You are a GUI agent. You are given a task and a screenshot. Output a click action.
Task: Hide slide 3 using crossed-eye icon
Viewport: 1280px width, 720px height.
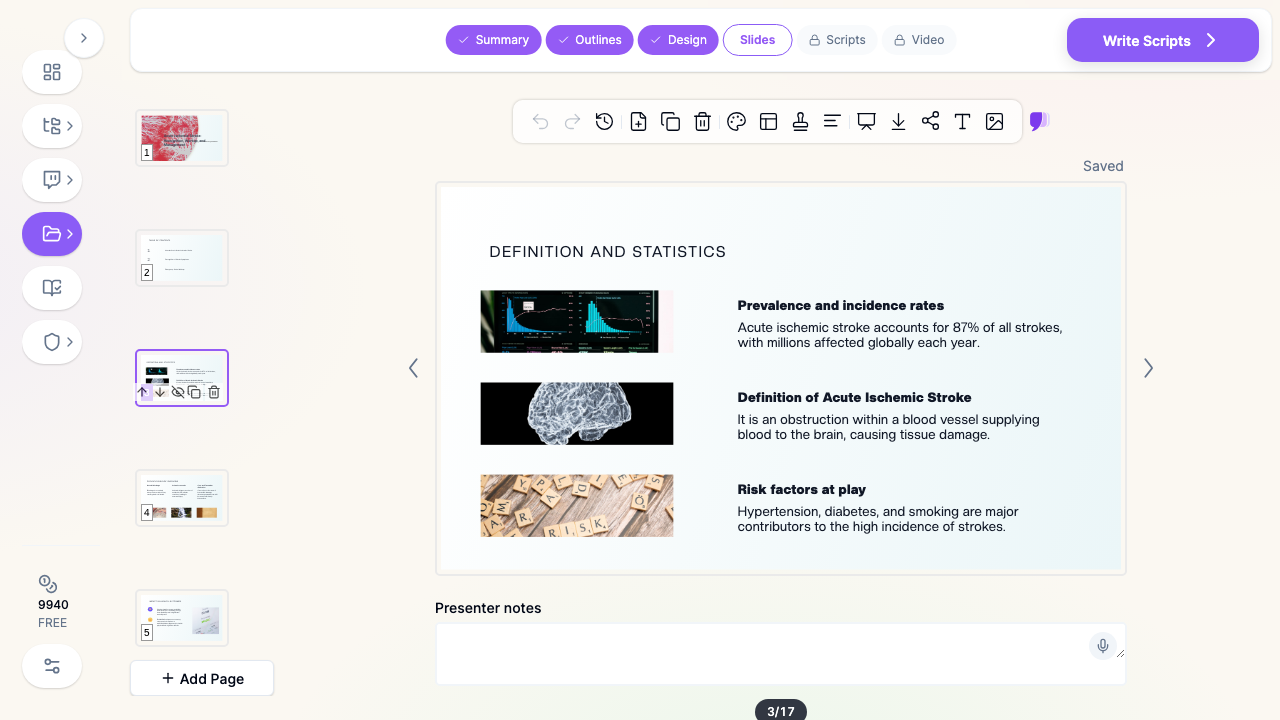(x=178, y=392)
